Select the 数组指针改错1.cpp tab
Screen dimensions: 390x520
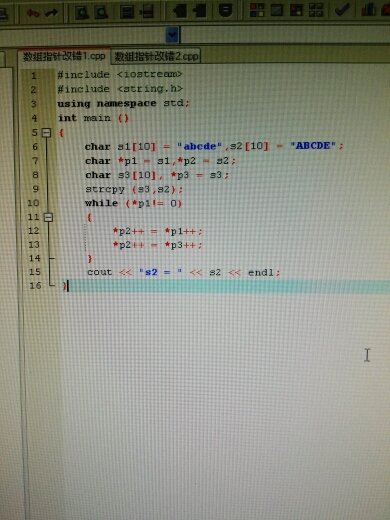[64, 56]
